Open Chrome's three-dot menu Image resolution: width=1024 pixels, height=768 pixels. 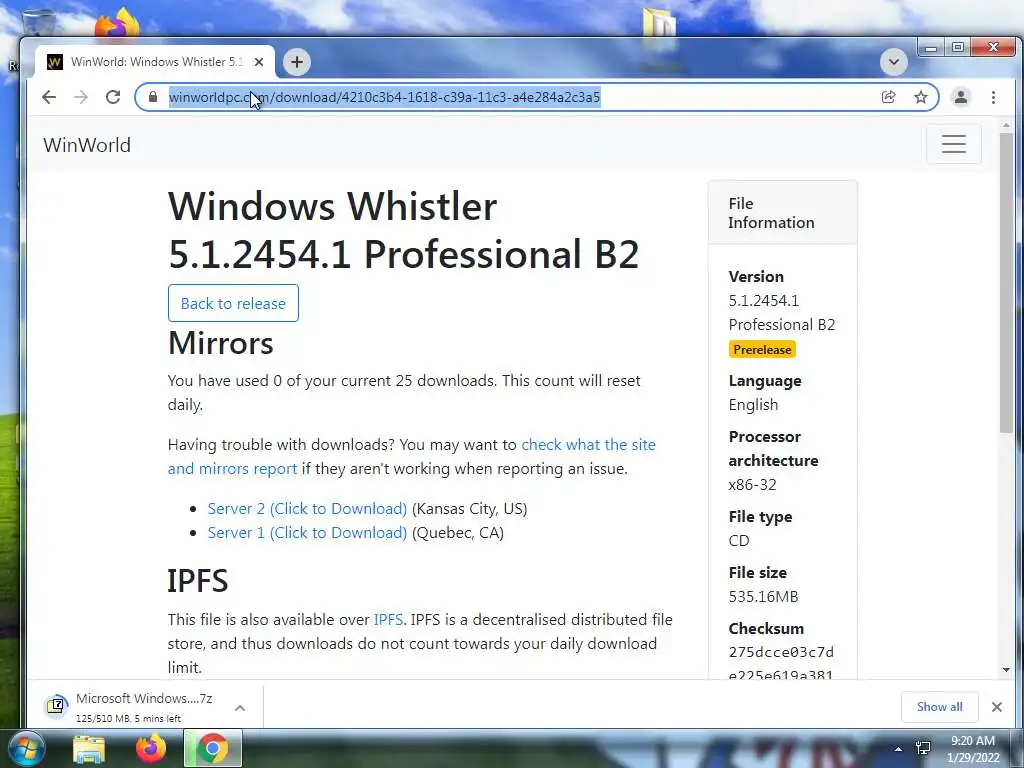click(993, 97)
